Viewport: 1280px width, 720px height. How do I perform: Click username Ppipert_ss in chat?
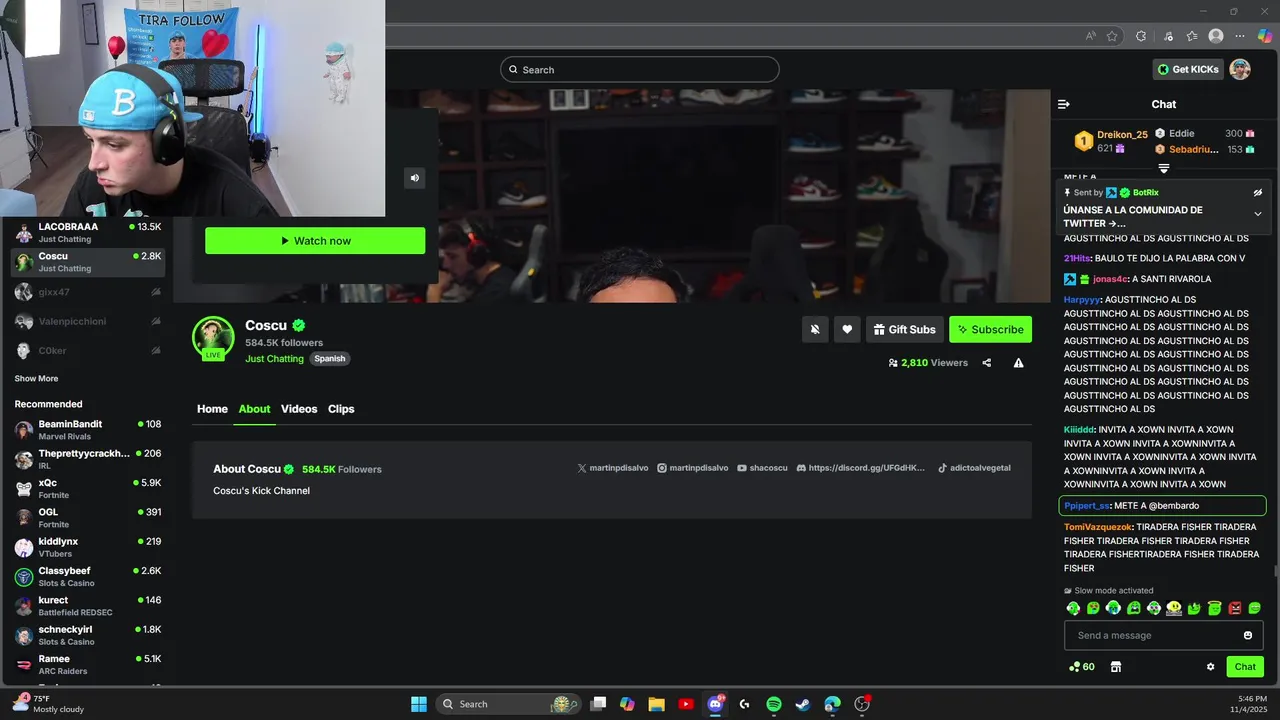(1086, 506)
